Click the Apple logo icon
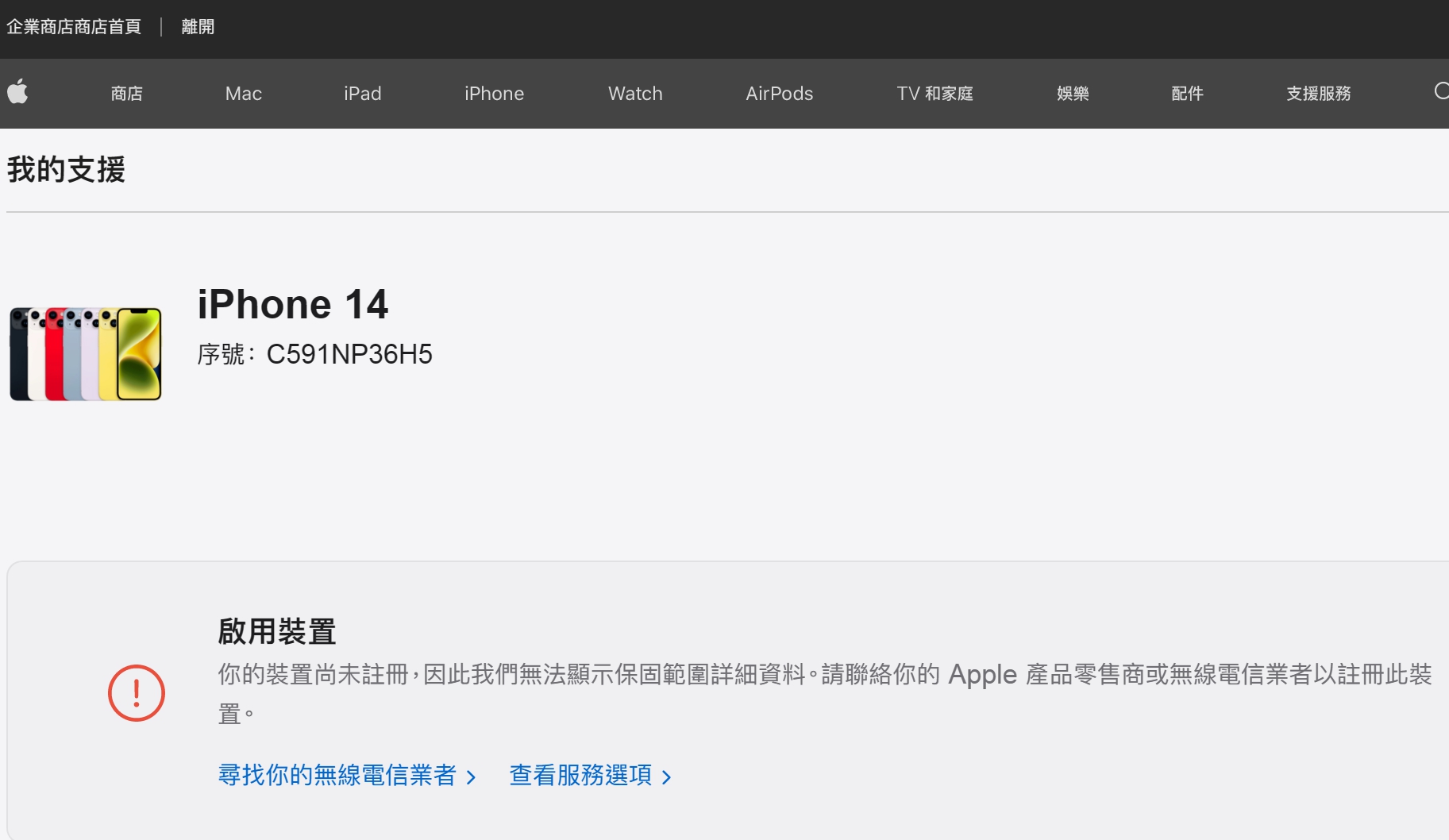 click(17, 92)
